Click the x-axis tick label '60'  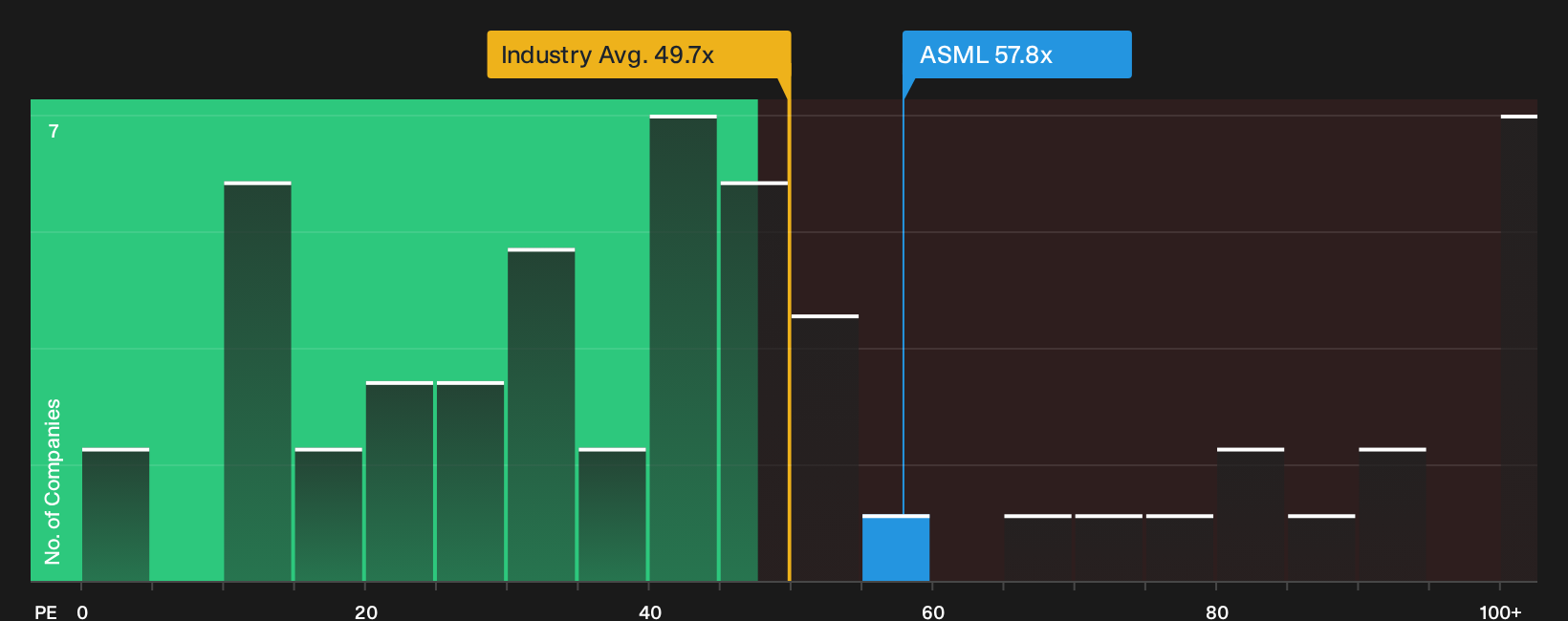point(933,611)
